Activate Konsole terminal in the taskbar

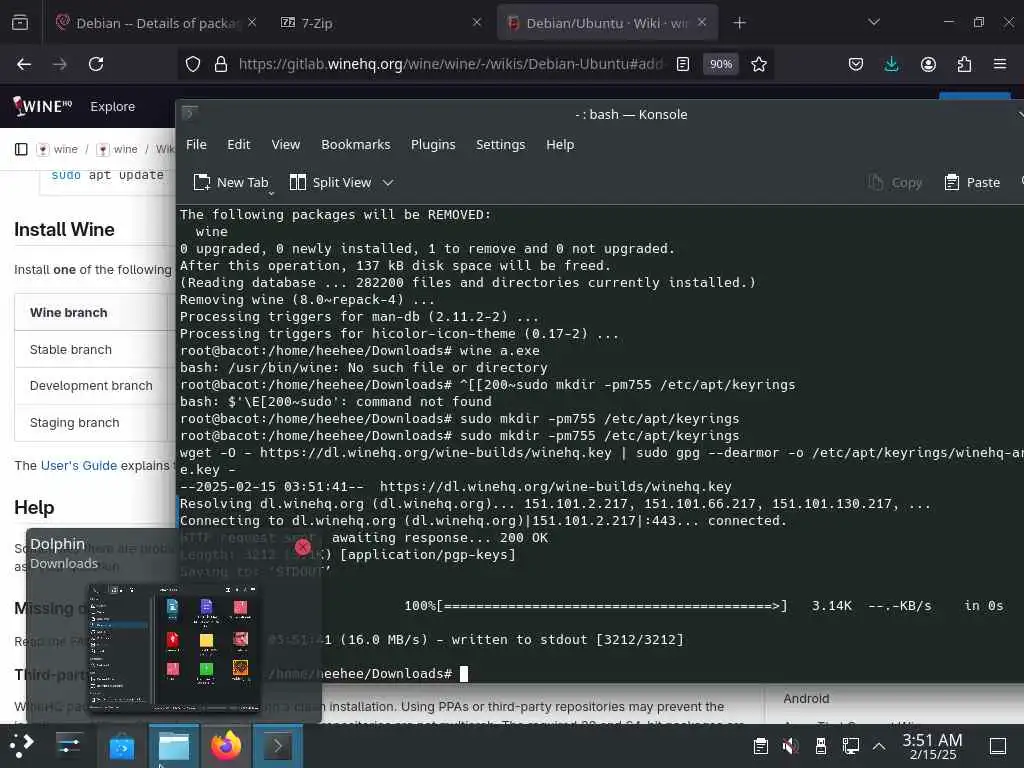pos(278,746)
